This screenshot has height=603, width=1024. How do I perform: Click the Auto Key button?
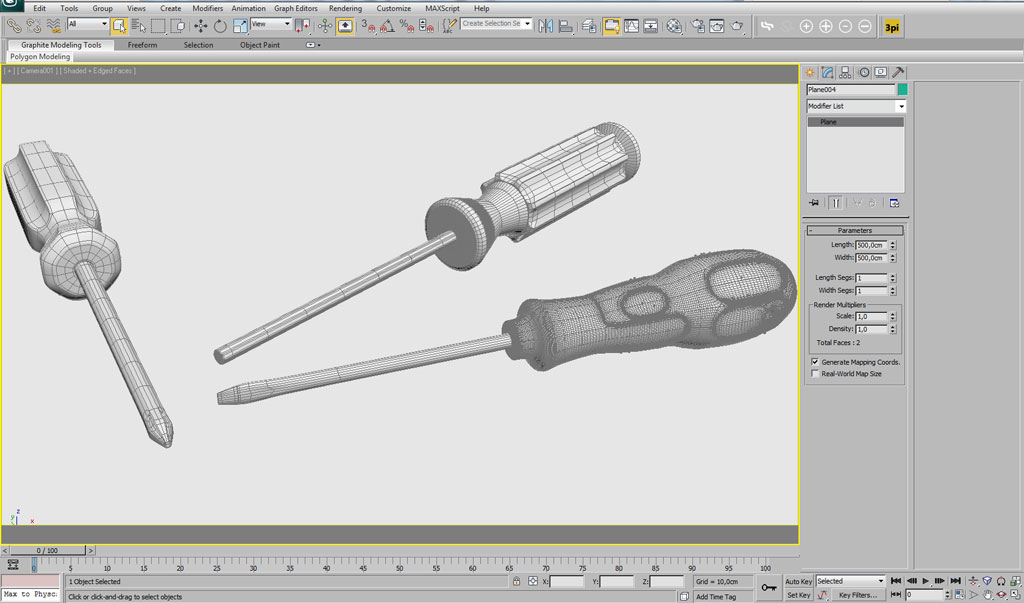click(x=798, y=581)
